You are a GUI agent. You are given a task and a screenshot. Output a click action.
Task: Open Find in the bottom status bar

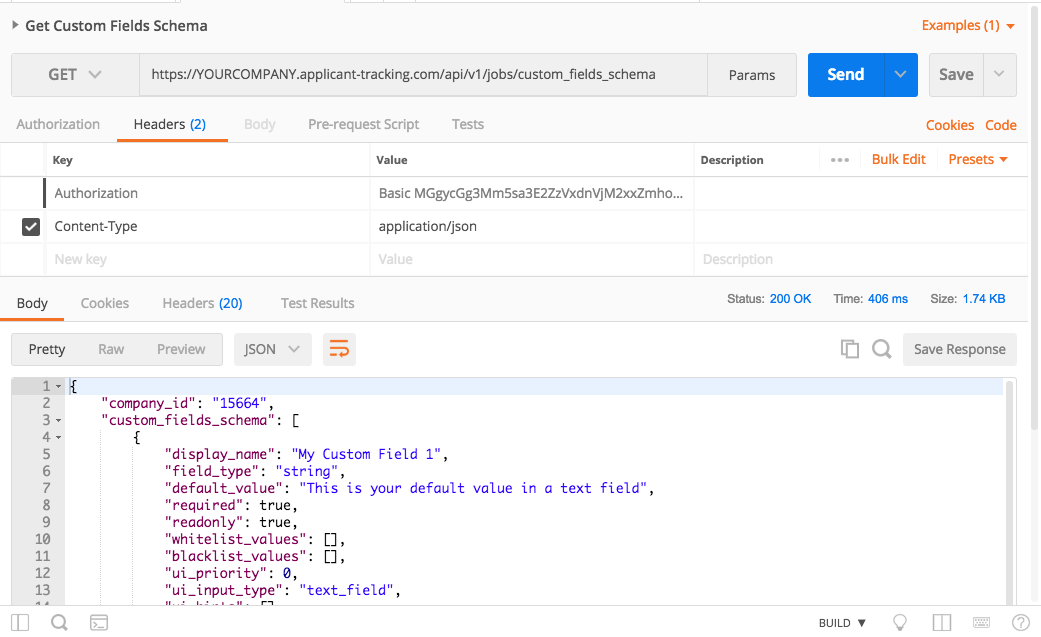59,622
